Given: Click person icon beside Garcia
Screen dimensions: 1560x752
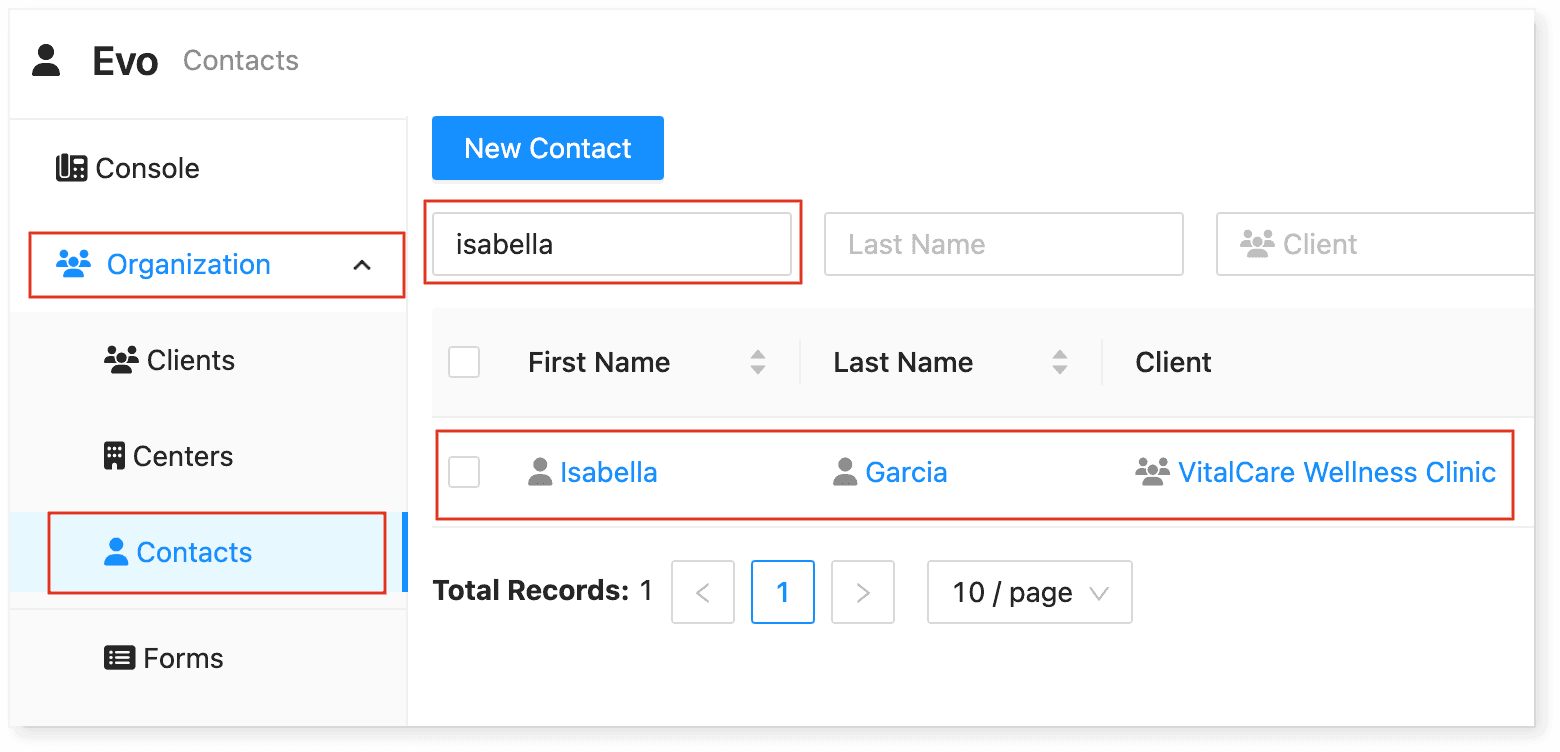Looking at the screenshot, I should pos(845,472).
